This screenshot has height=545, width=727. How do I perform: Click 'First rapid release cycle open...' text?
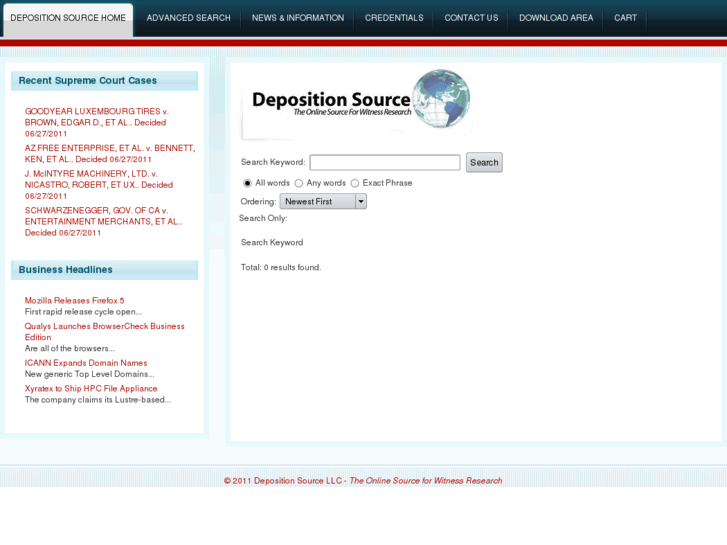click(x=83, y=312)
